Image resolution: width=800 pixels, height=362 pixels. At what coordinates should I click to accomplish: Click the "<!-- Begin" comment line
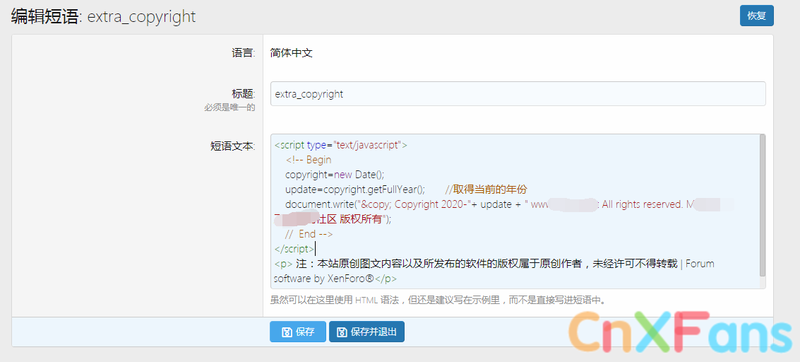(309, 160)
